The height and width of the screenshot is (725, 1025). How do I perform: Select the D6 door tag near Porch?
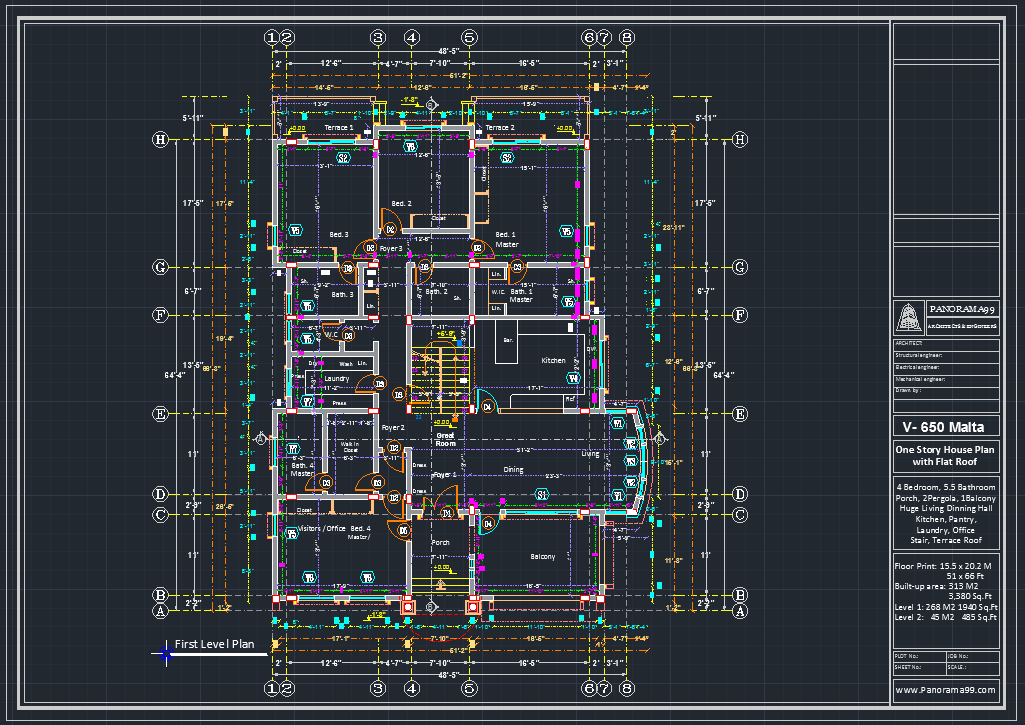tap(403, 531)
